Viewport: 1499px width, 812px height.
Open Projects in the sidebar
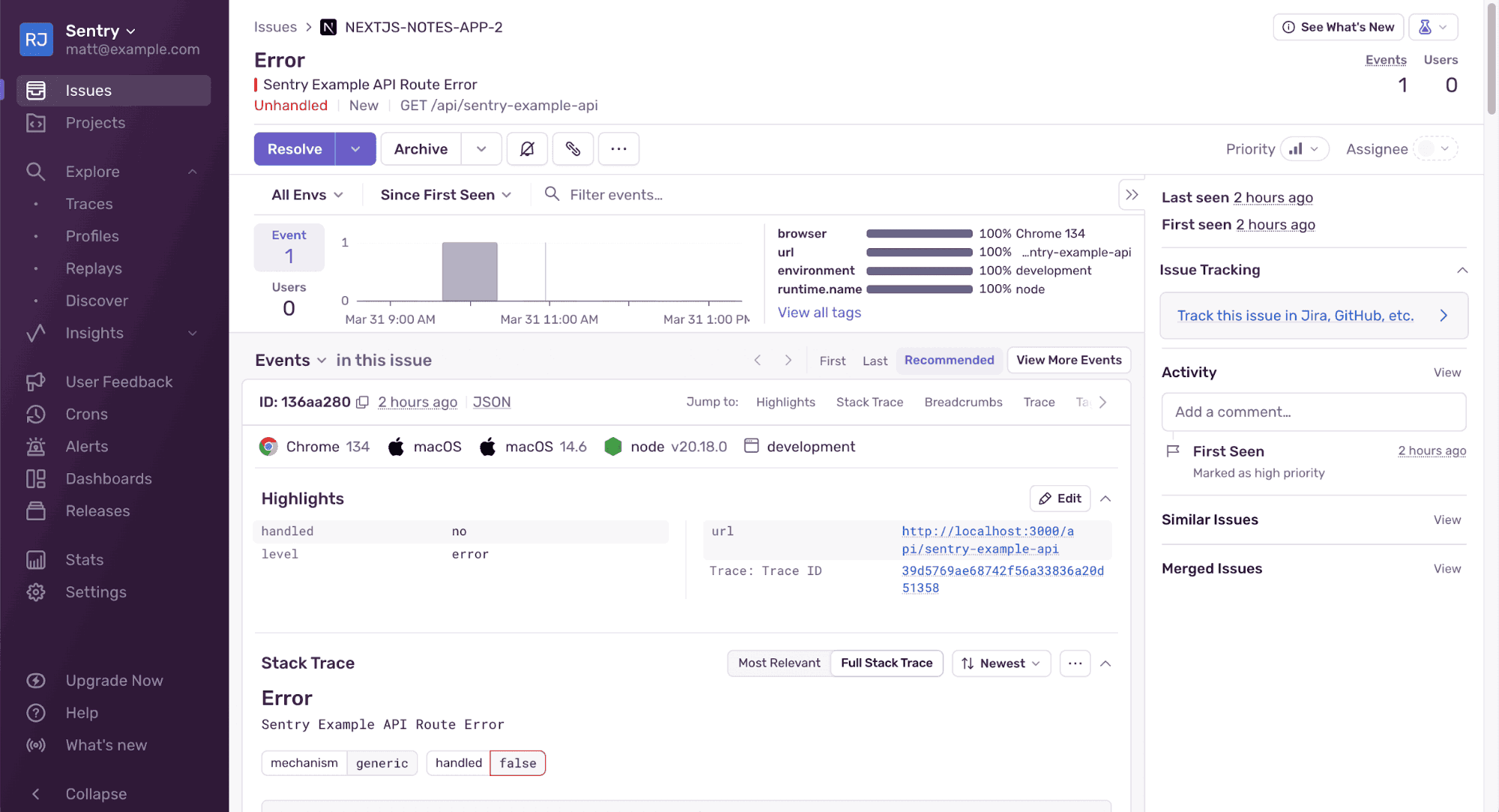click(95, 123)
